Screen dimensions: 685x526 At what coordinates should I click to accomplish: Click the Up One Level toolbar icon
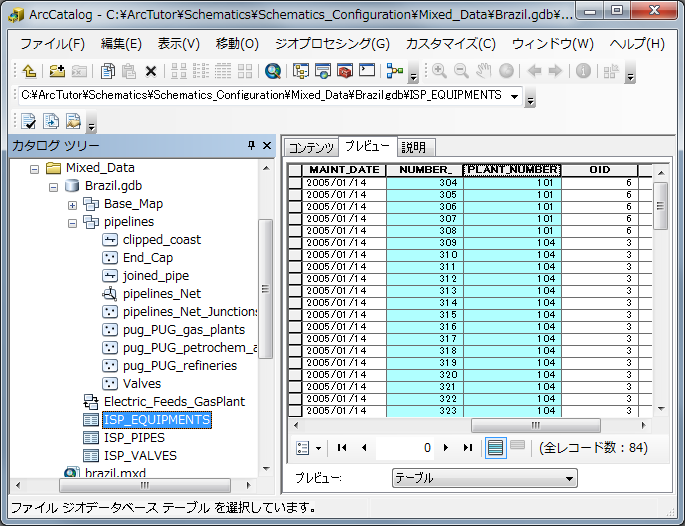[29, 71]
